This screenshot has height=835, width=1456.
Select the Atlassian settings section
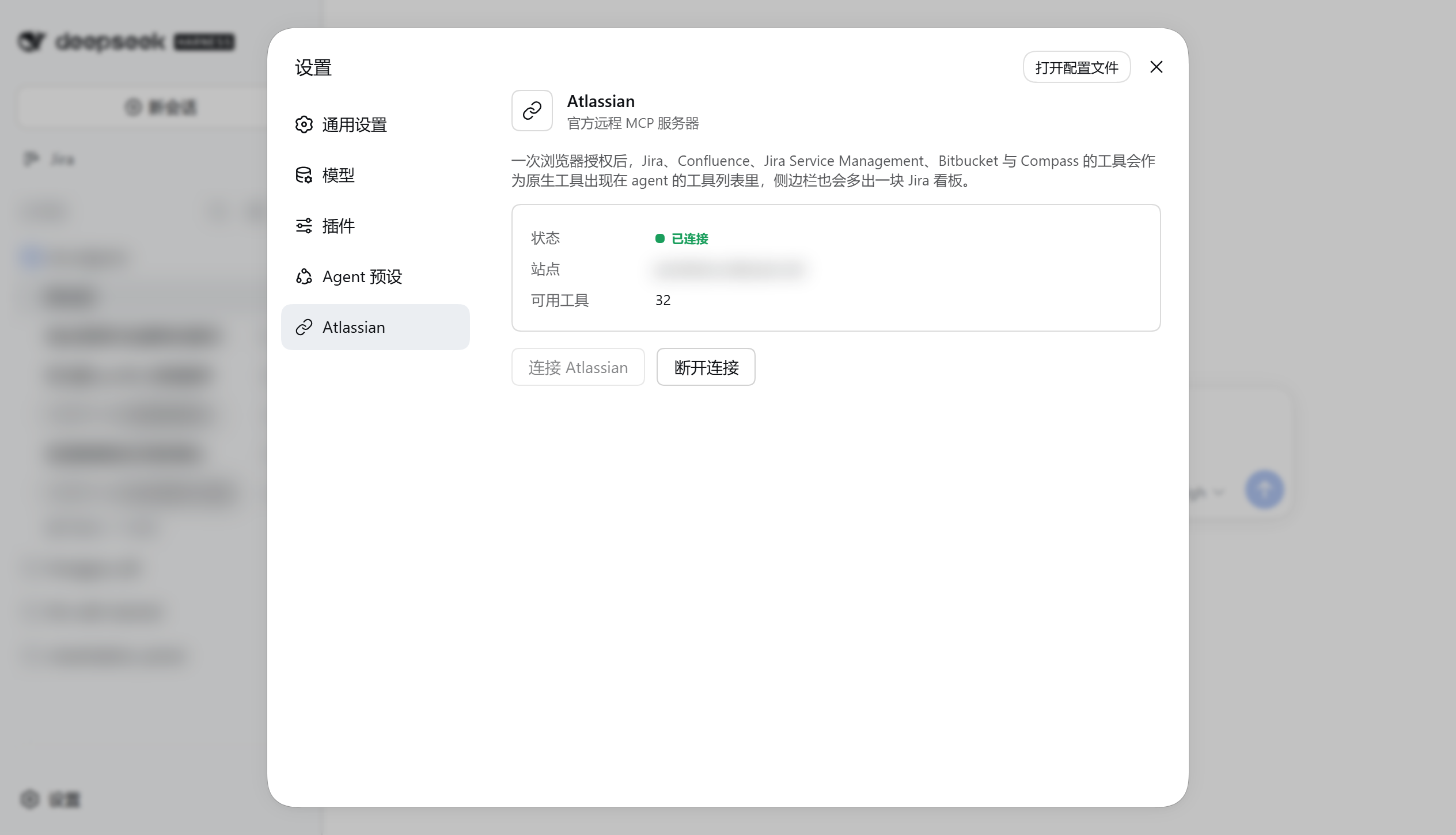[x=375, y=327]
